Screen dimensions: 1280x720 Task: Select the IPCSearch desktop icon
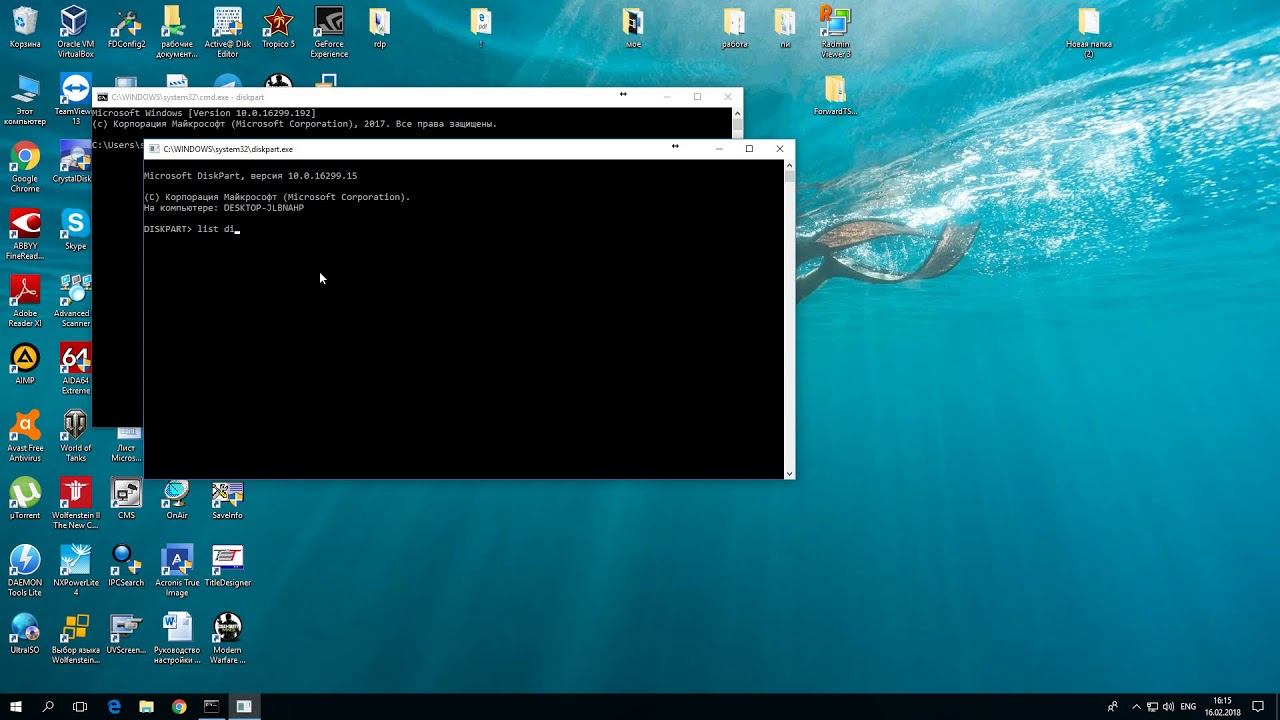click(x=126, y=566)
